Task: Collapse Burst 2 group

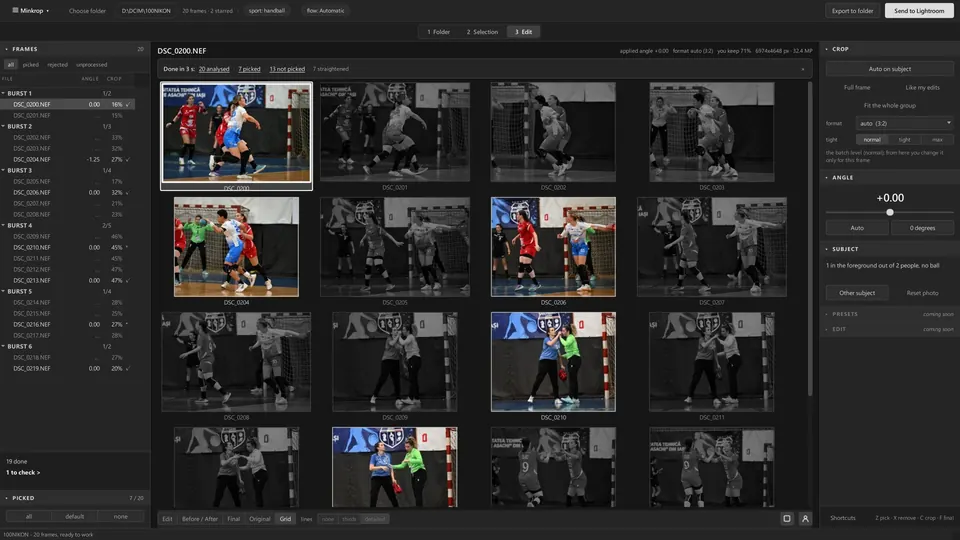Action: [x=4, y=126]
